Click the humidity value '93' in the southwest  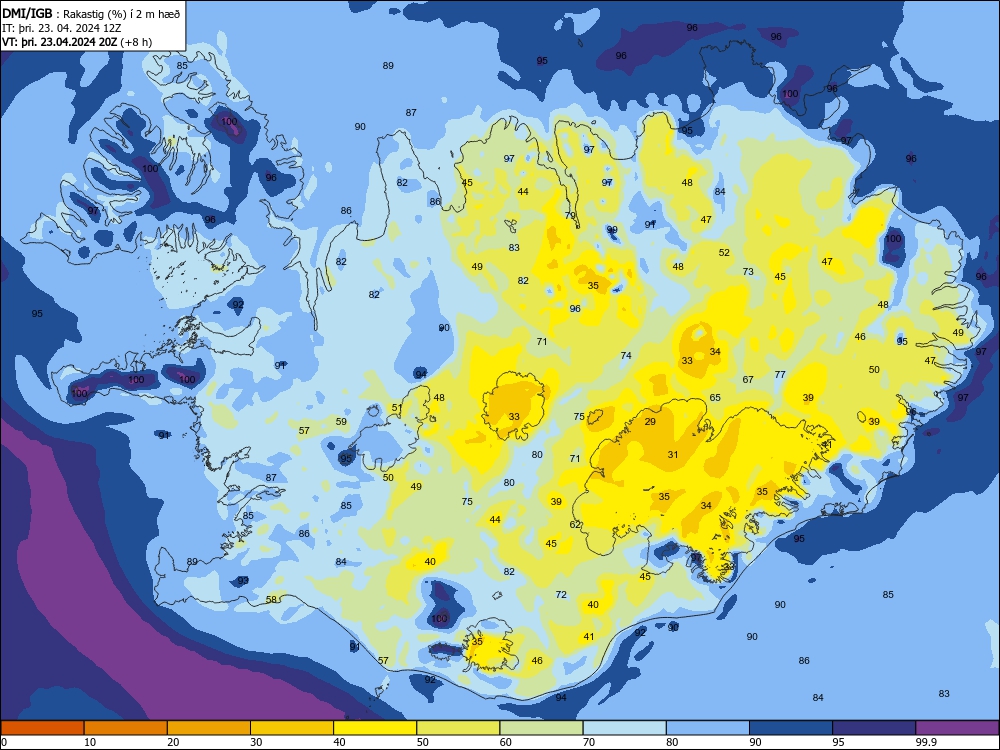click(243, 581)
